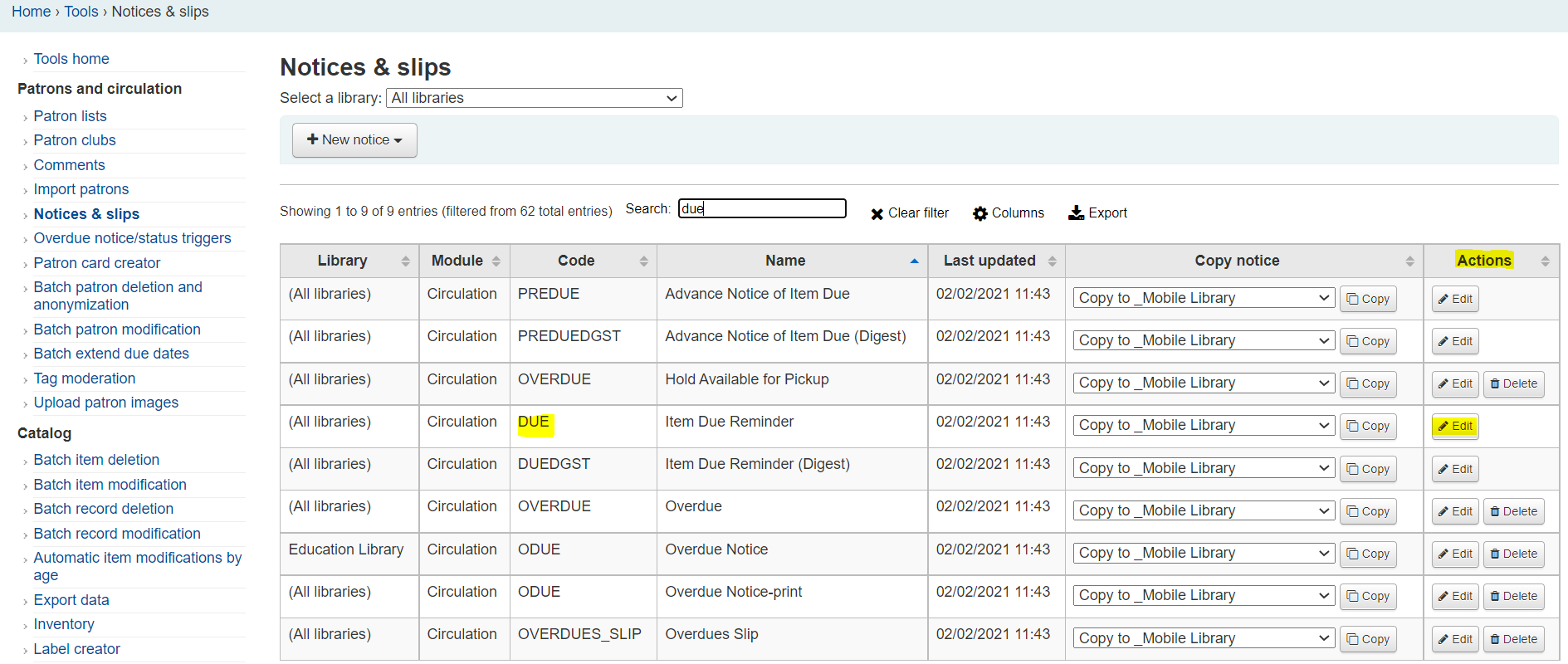Edit the PREDUE notice
The width and height of the screenshot is (1568, 664).
[x=1455, y=299]
